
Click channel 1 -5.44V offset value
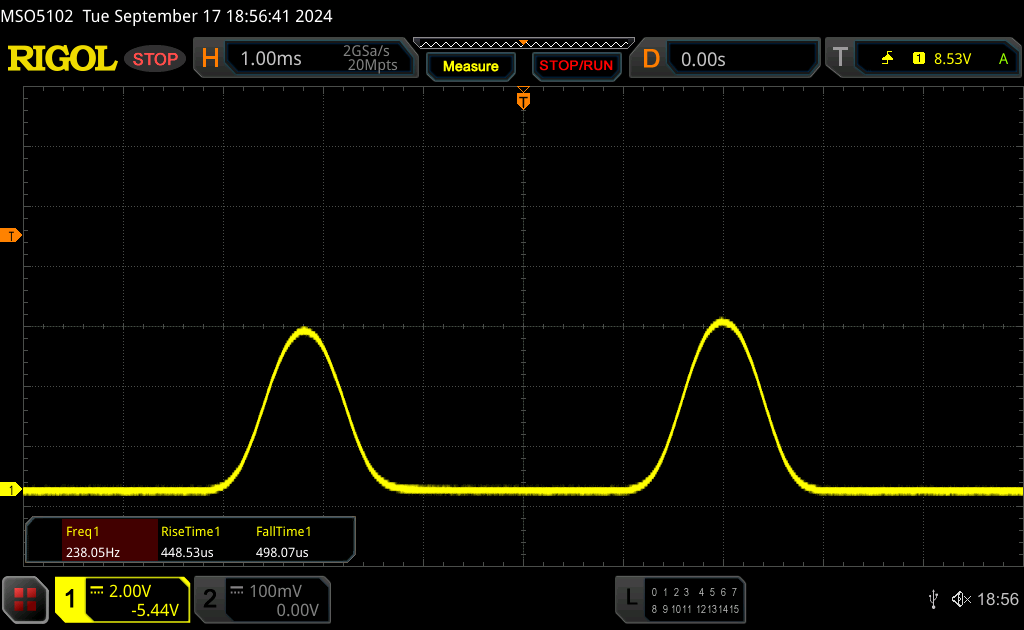[x=155, y=610]
